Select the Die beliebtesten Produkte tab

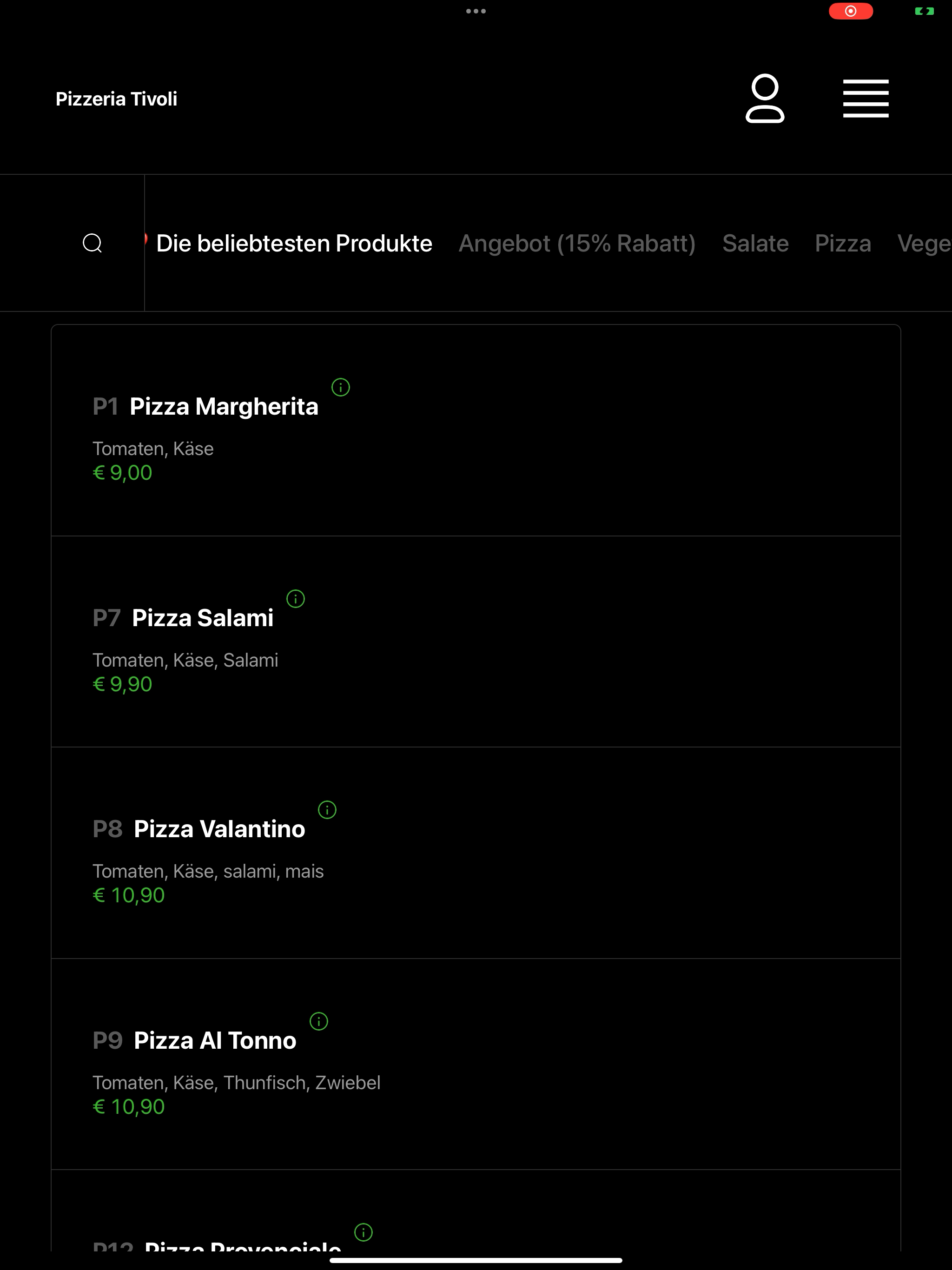[x=294, y=244]
